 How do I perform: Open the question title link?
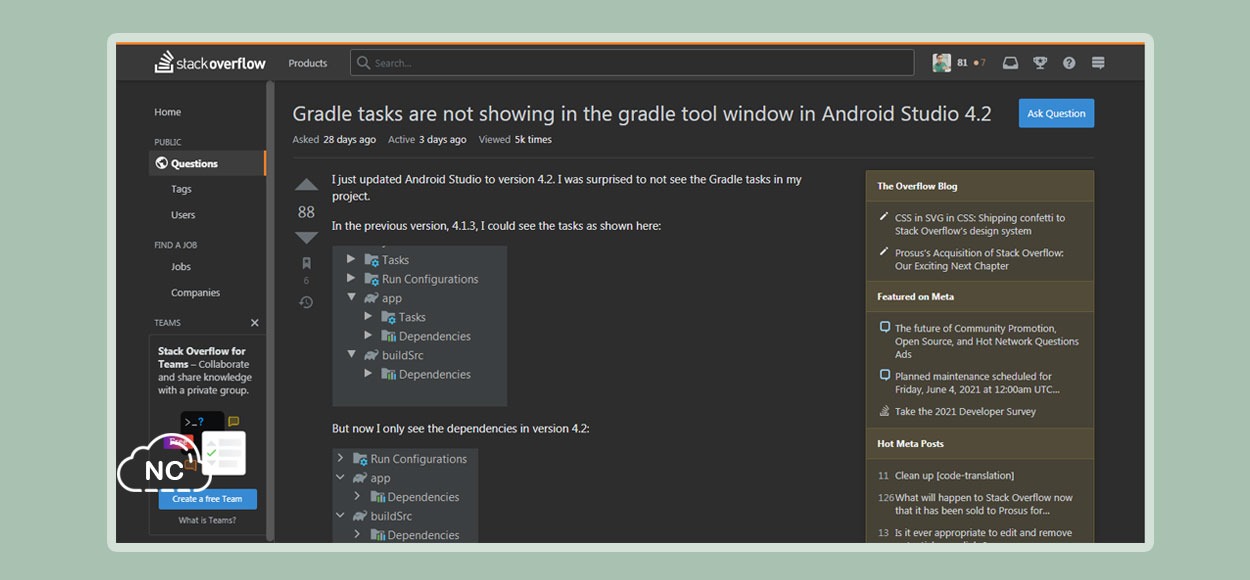[x=642, y=114]
